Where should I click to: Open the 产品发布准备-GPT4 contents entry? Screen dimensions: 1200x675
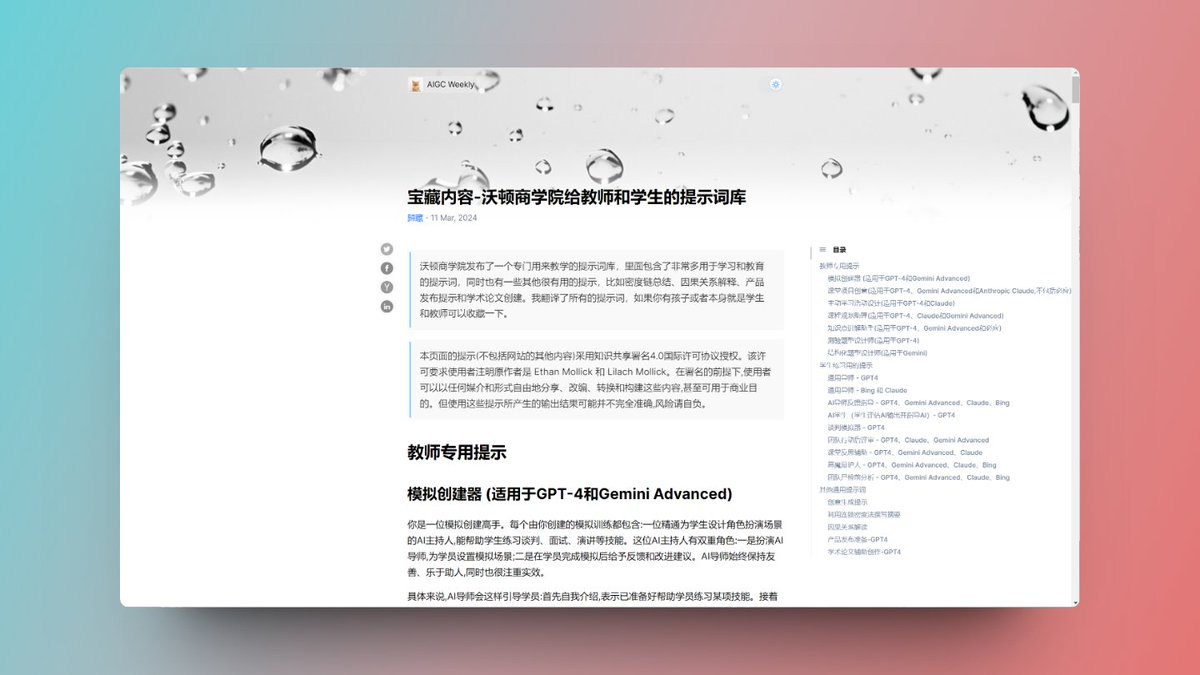click(857, 539)
